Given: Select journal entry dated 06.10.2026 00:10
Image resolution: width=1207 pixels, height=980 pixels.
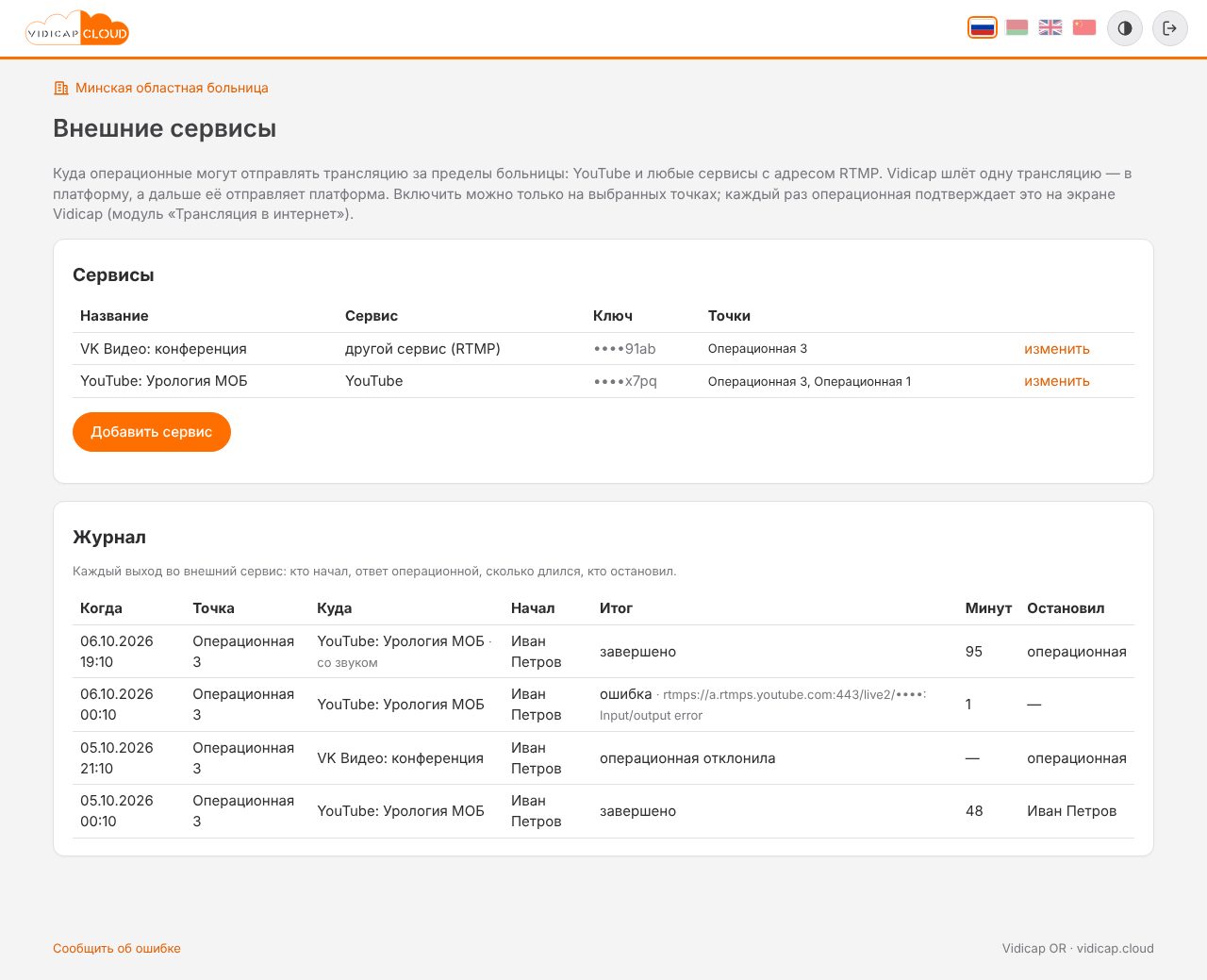Looking at the screenshot, I should [x=603, y=705].
